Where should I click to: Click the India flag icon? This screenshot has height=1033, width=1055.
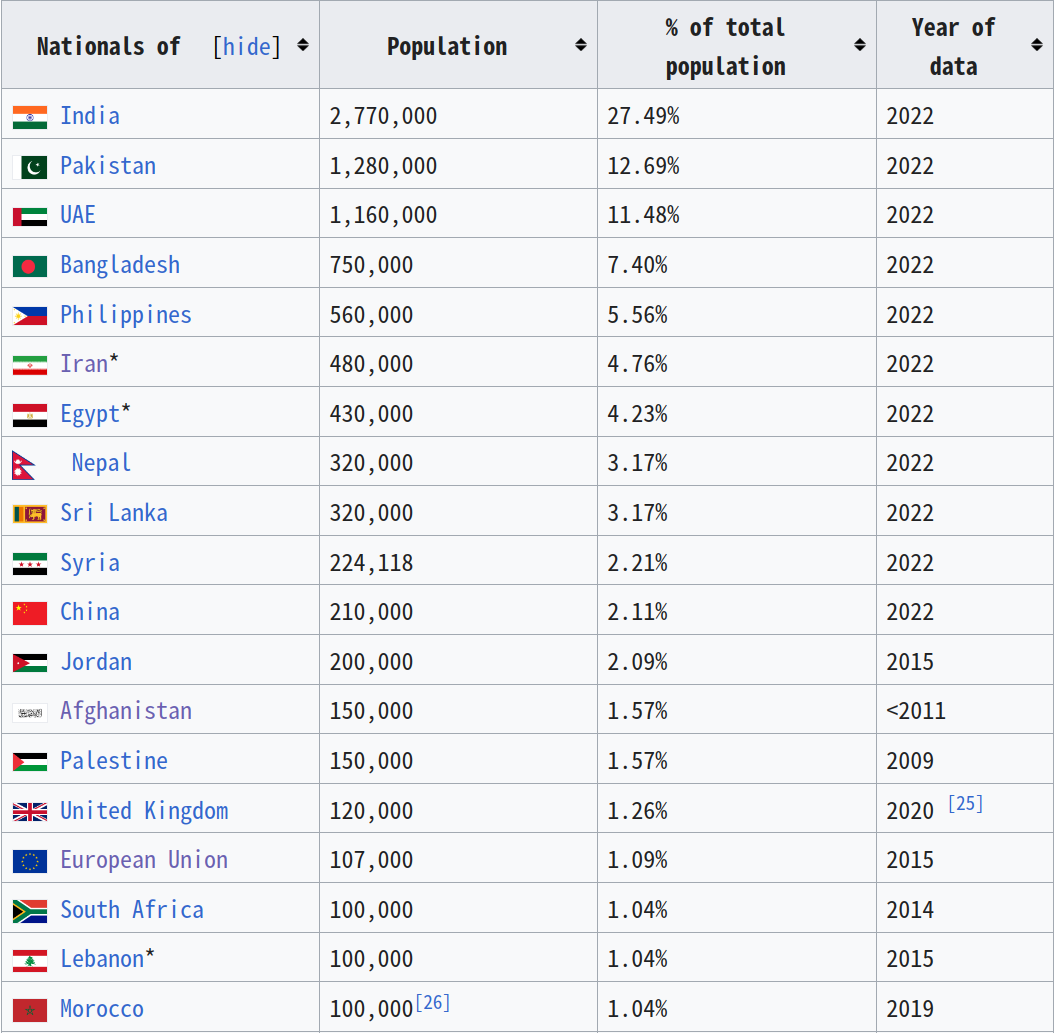point(30,117)
